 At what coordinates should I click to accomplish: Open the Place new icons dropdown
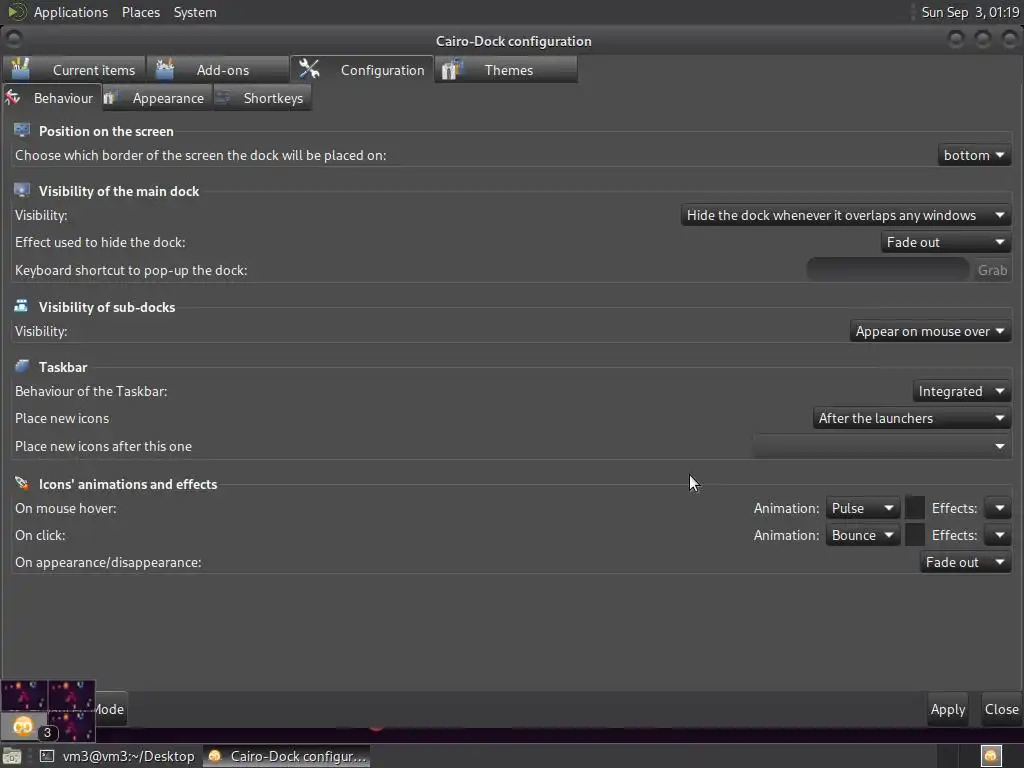[x=912, y=419]
